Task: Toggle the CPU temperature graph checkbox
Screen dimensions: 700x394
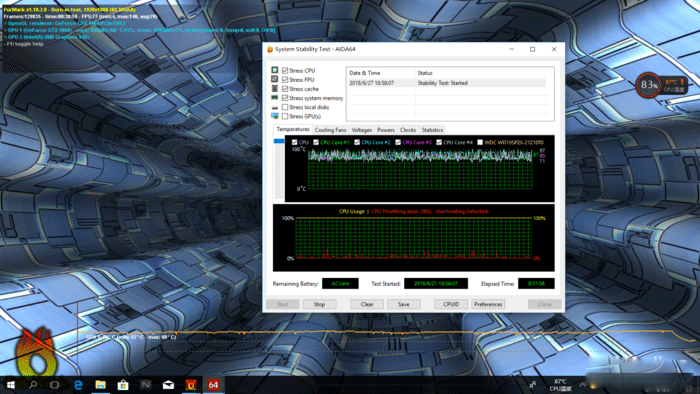Action: click(x=294, y=142)
